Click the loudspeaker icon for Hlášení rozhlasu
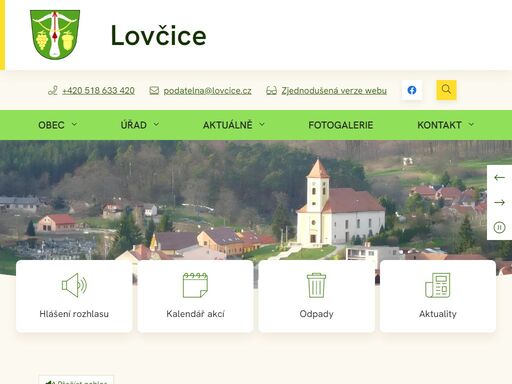Image resolution: width=512 pixels, height=384 pixels. coord(74,285)
